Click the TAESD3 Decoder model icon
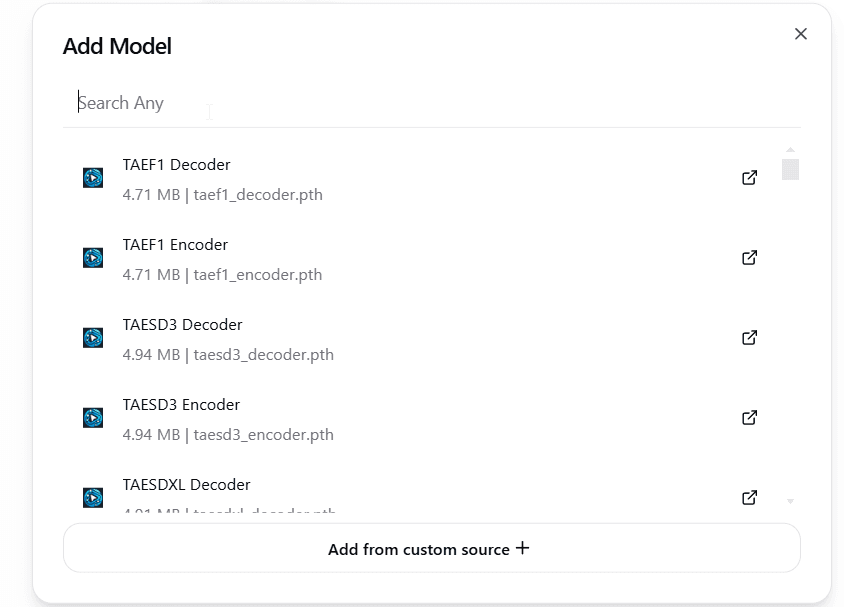Screen dimensions: 844x607 93,337
